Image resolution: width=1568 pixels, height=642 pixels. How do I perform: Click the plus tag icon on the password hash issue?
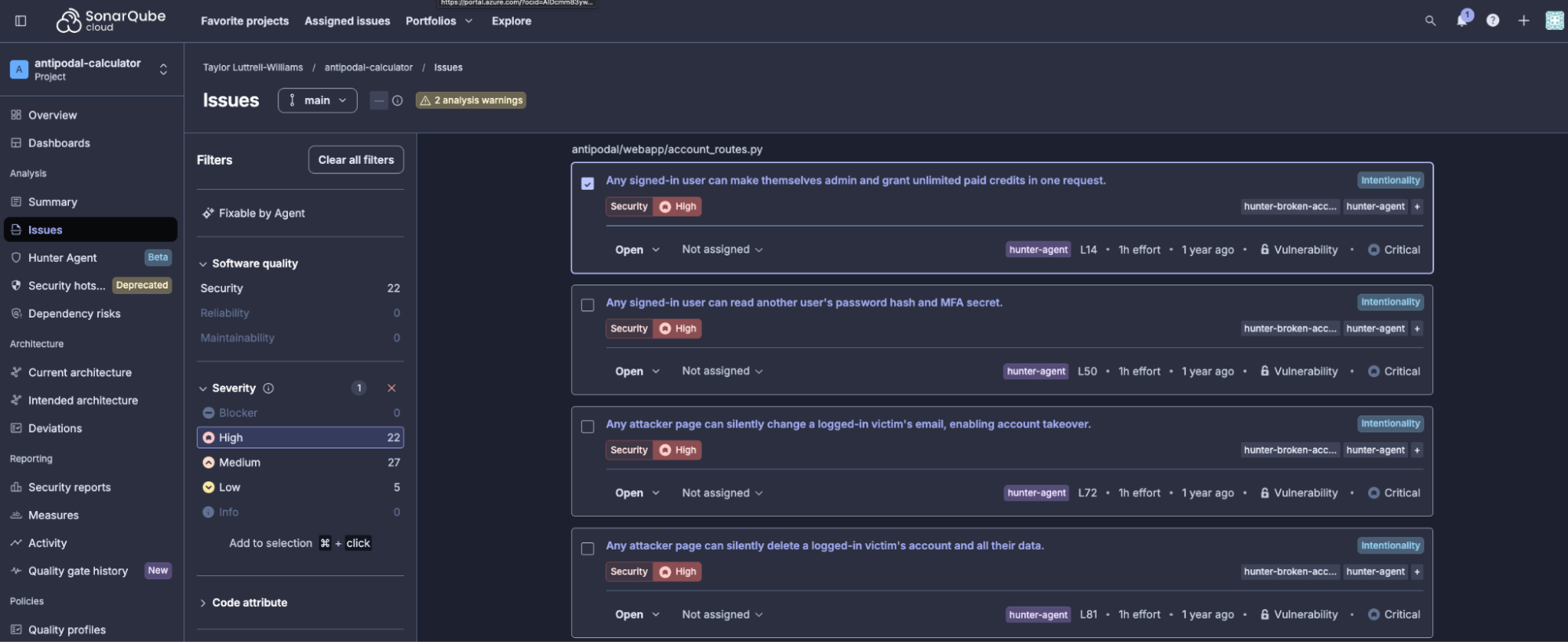click(x=1417, y=328)
